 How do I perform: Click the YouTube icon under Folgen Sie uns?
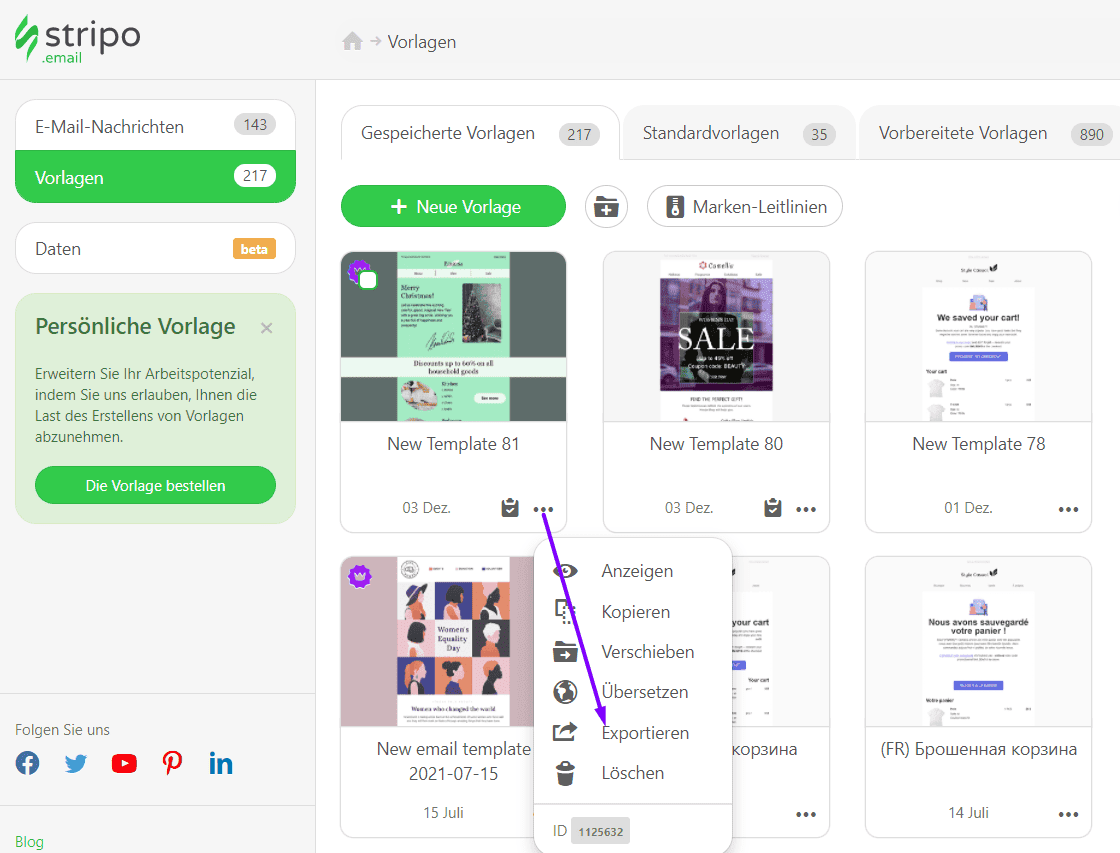(124, 763)
